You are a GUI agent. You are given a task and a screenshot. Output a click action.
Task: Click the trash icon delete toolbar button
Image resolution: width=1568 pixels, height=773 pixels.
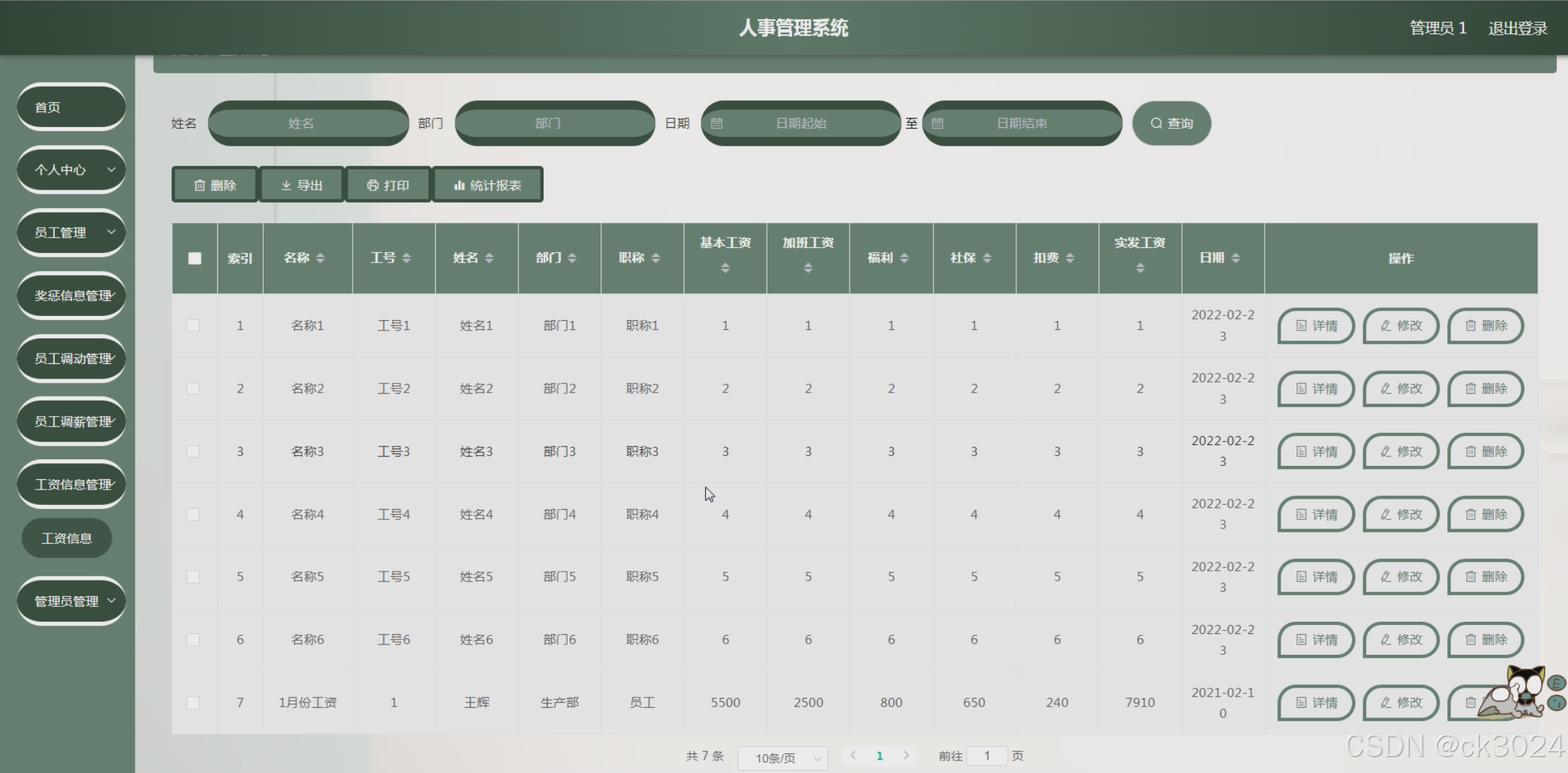pos(214,185)
